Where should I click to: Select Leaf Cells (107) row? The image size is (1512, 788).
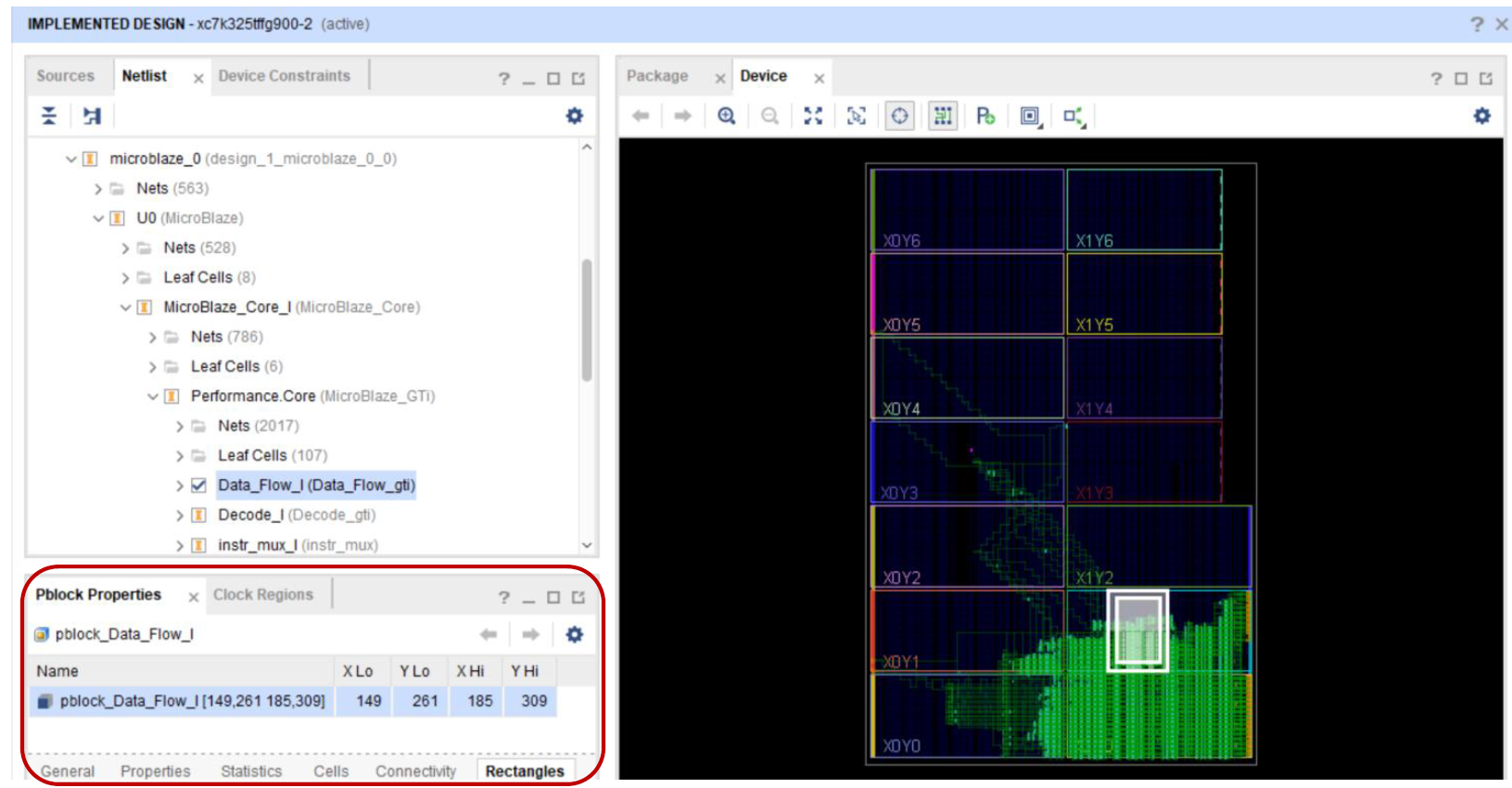[273, 456]
